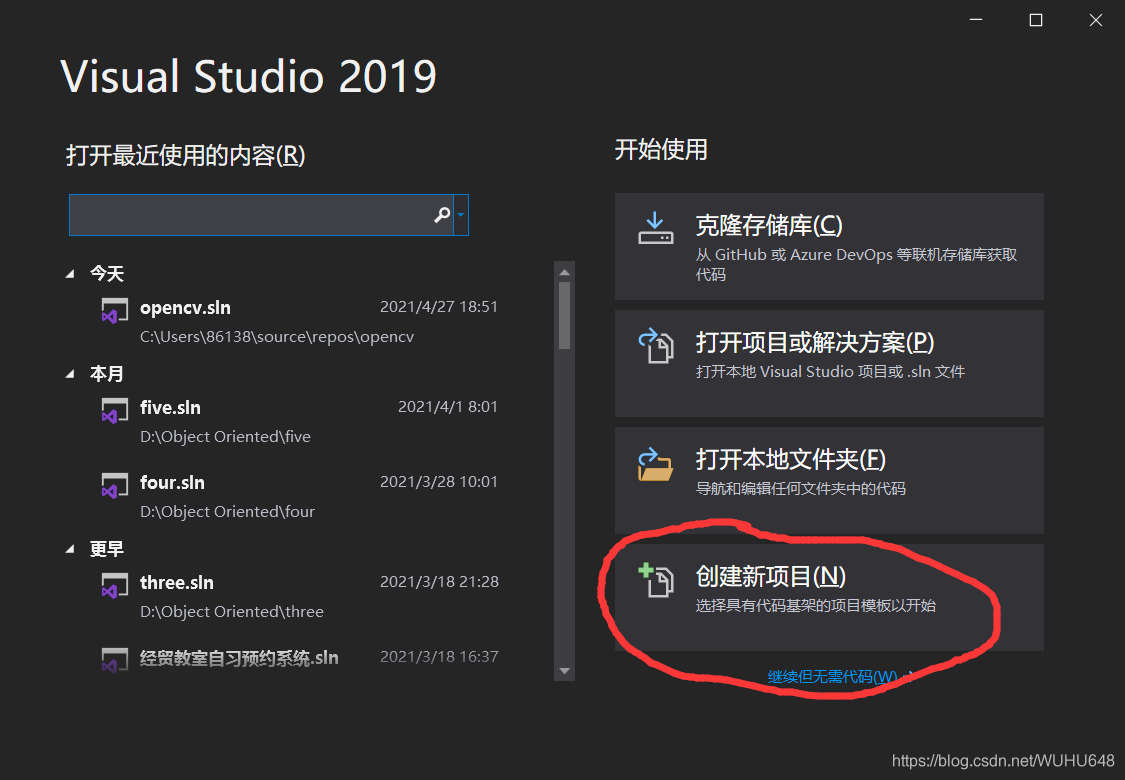Click the create new project icon
Screen dimensions: 1125x780
(656, 580)
